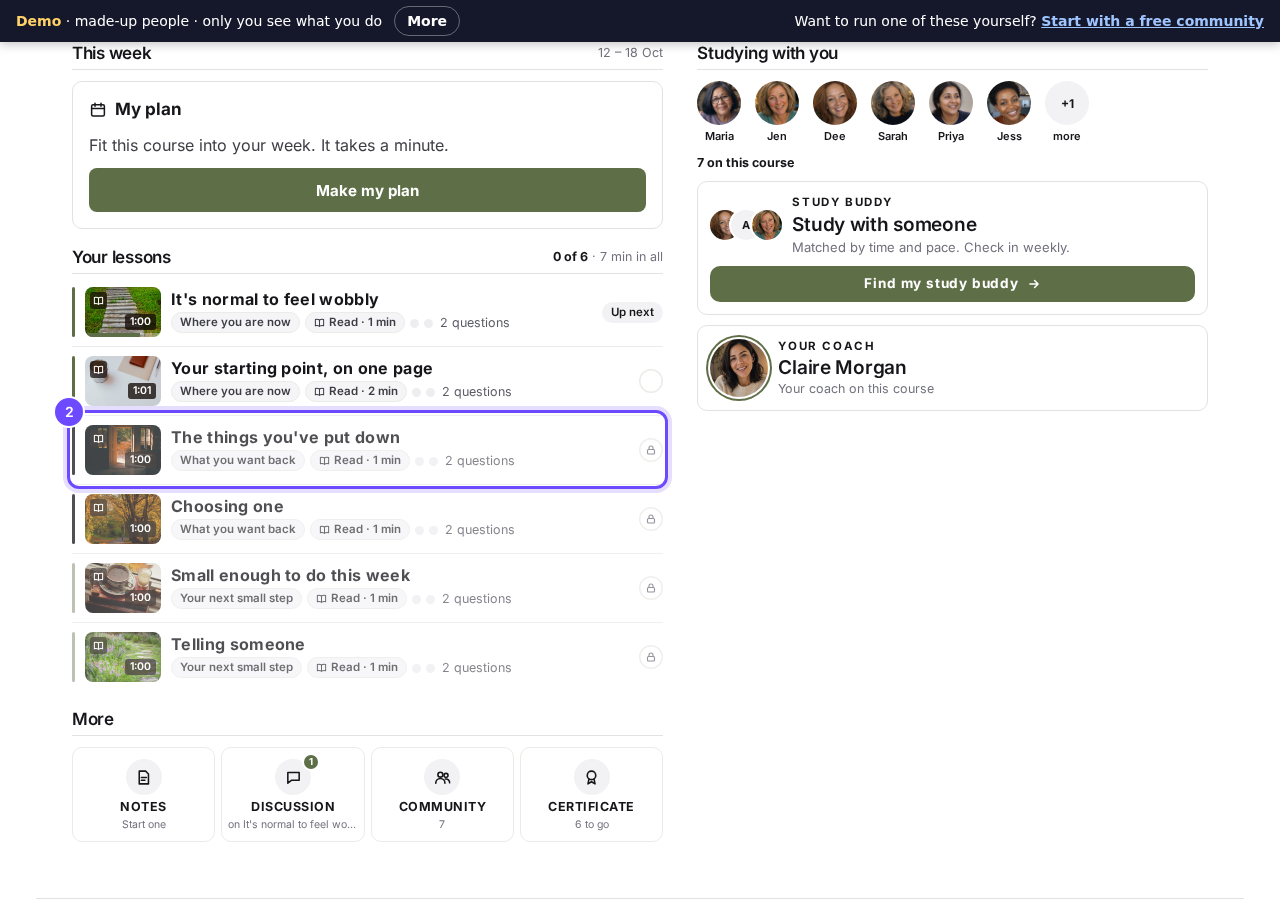Click Maria's avatar
The width and height of the screenshot is (1280, 900).
[719, 103]
